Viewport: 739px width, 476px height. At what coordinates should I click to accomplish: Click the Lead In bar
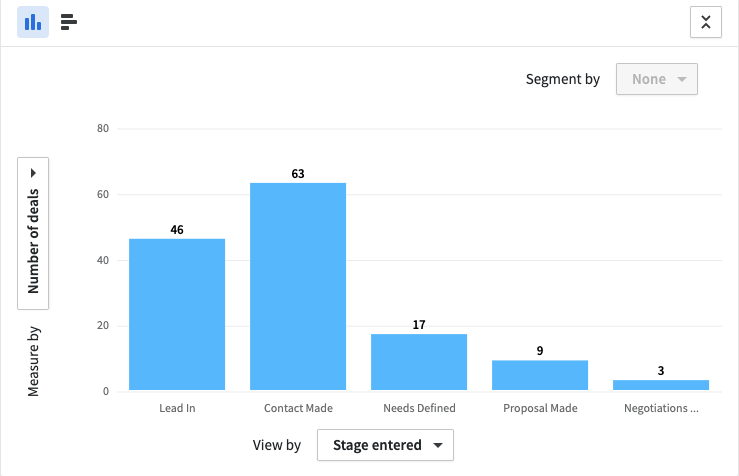tap(177, 315)
